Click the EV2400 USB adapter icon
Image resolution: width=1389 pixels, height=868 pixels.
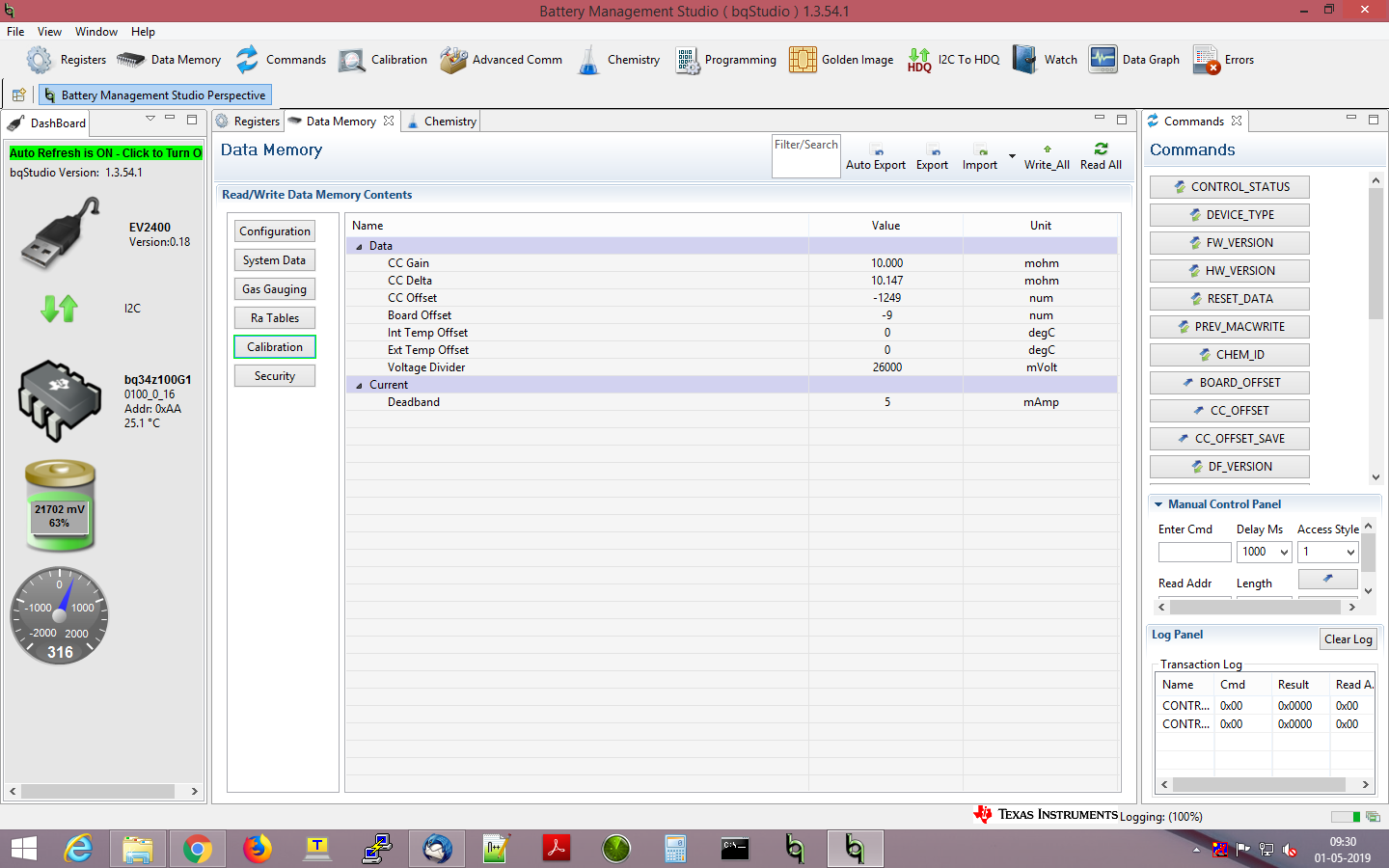(x=61, y=233)
